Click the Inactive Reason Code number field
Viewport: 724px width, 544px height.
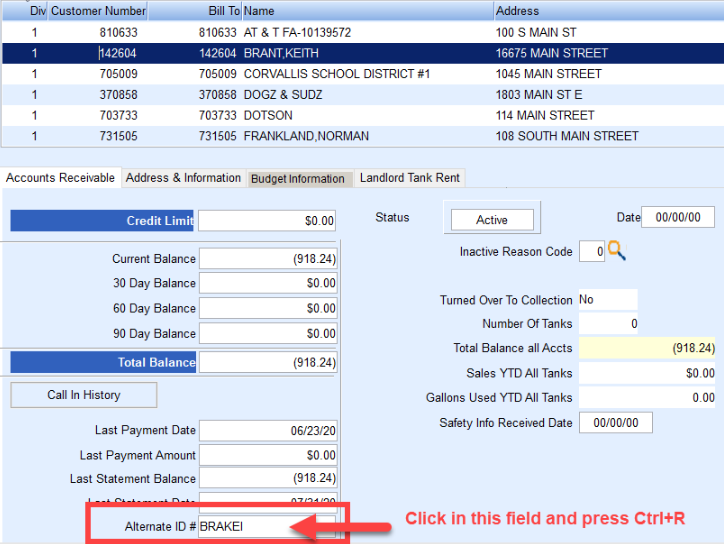click(x=592, y=252)
